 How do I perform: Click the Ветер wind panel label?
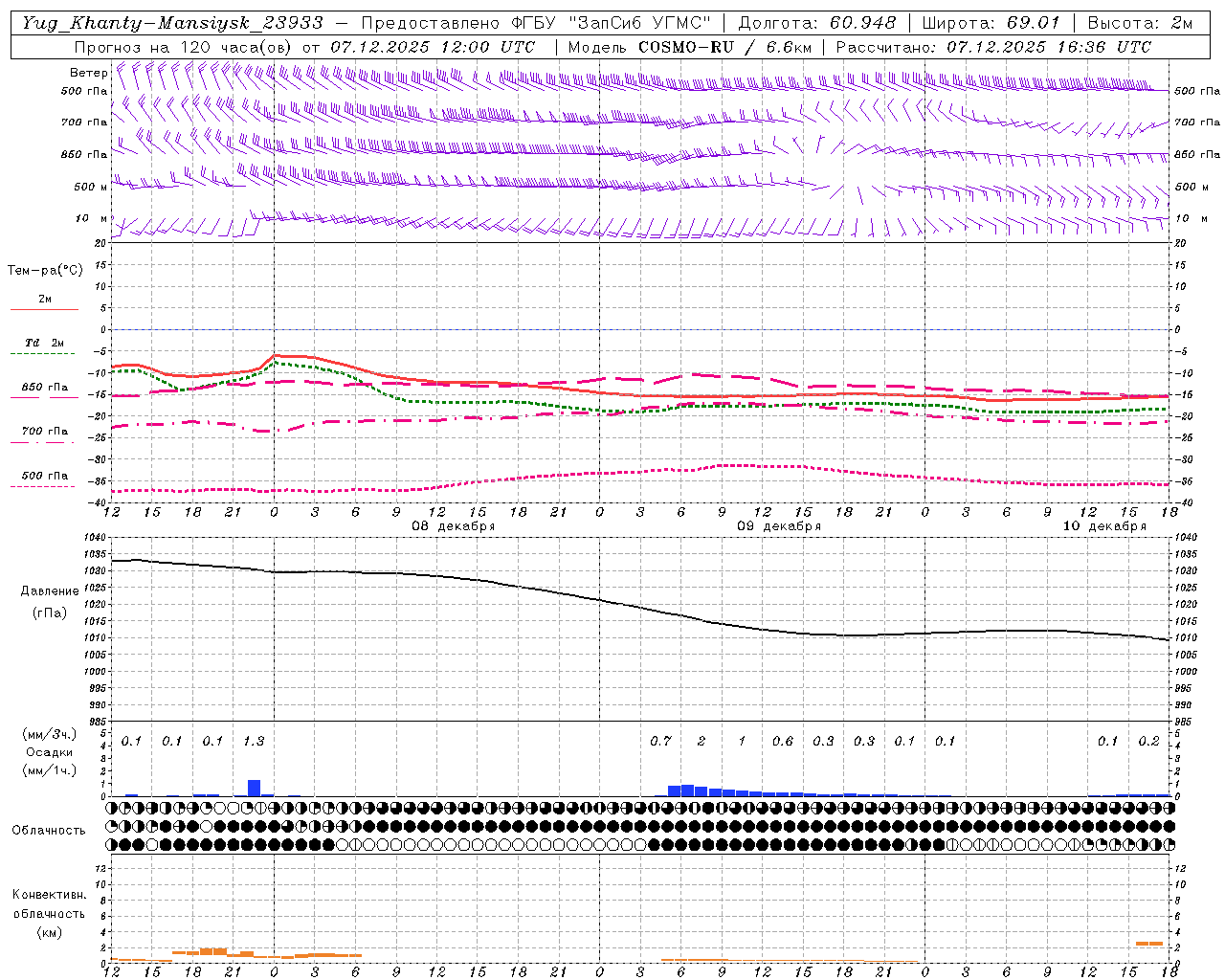click(x=88, y=73)
